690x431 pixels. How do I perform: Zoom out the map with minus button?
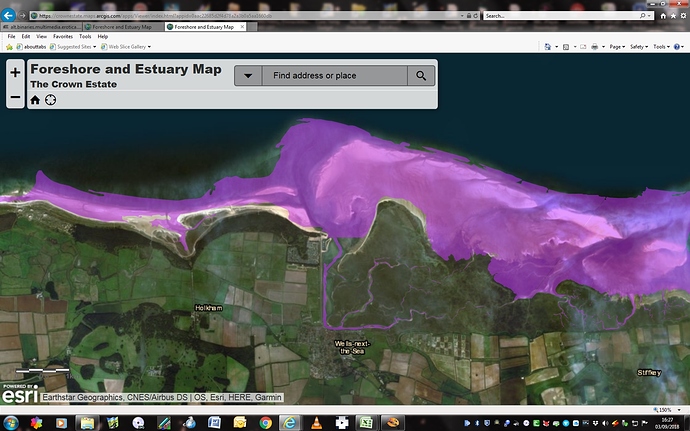point(15,97)
